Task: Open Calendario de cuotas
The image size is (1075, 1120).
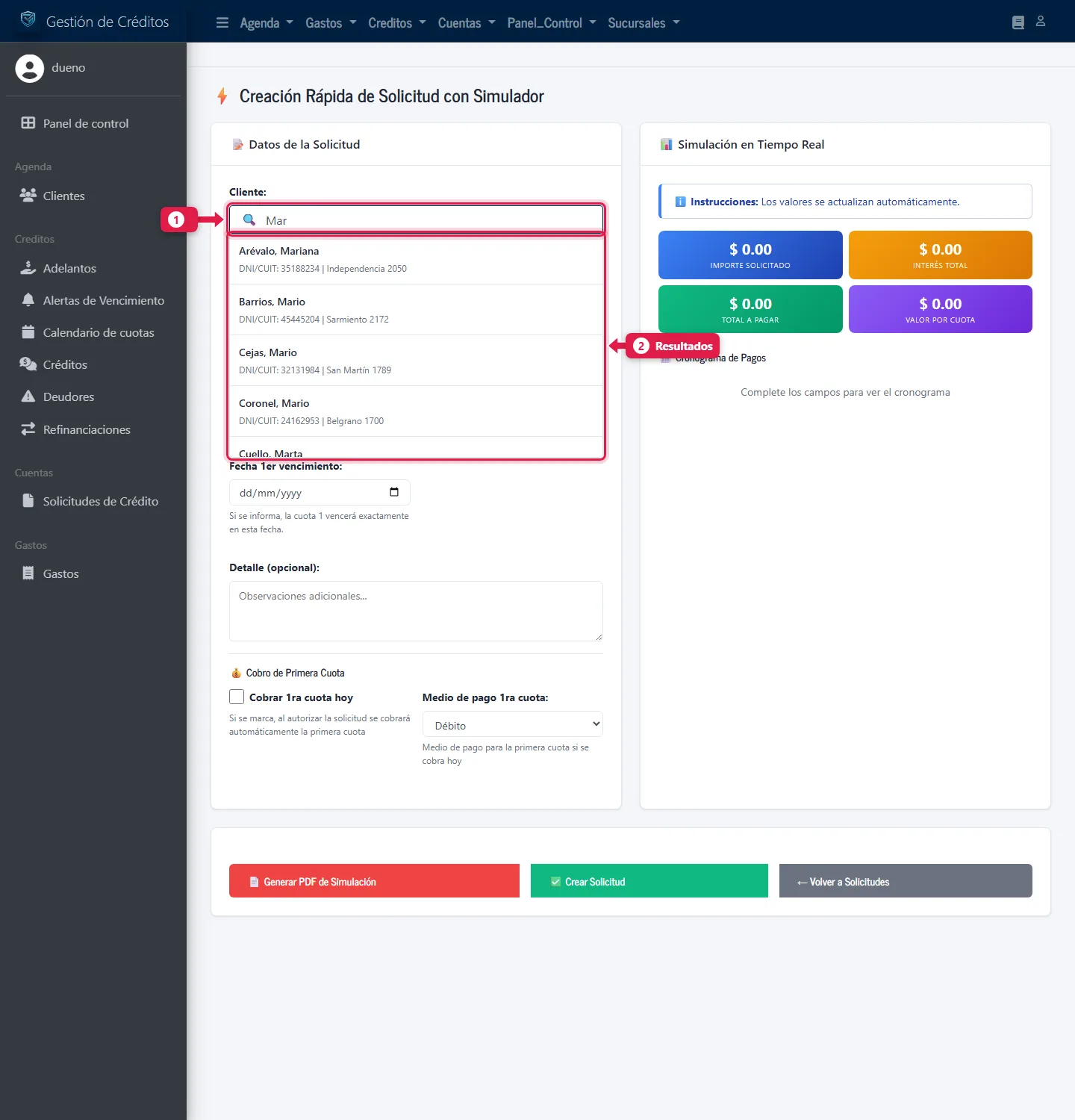Action: point(93,332)
